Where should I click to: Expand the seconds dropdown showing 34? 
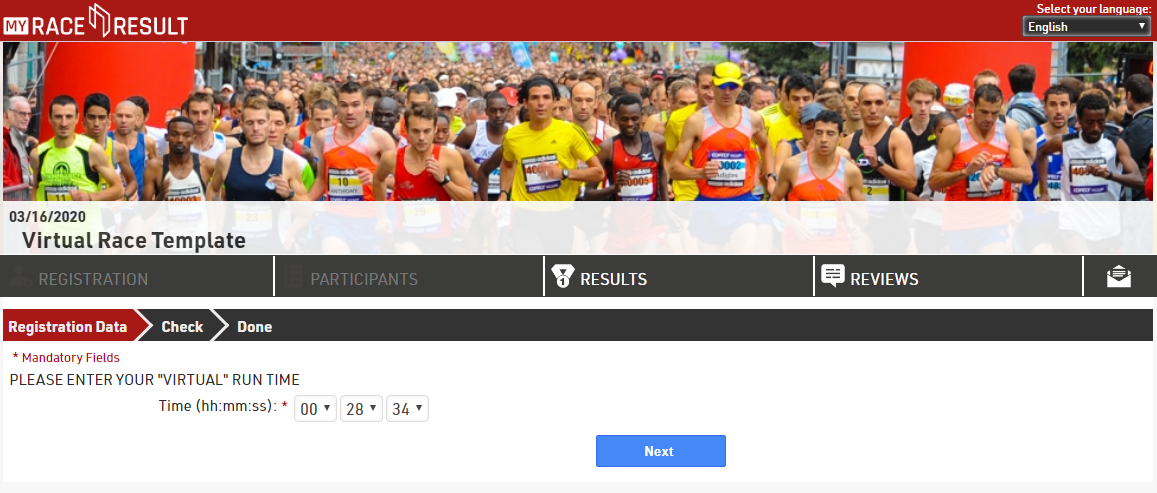pos(407,409)
